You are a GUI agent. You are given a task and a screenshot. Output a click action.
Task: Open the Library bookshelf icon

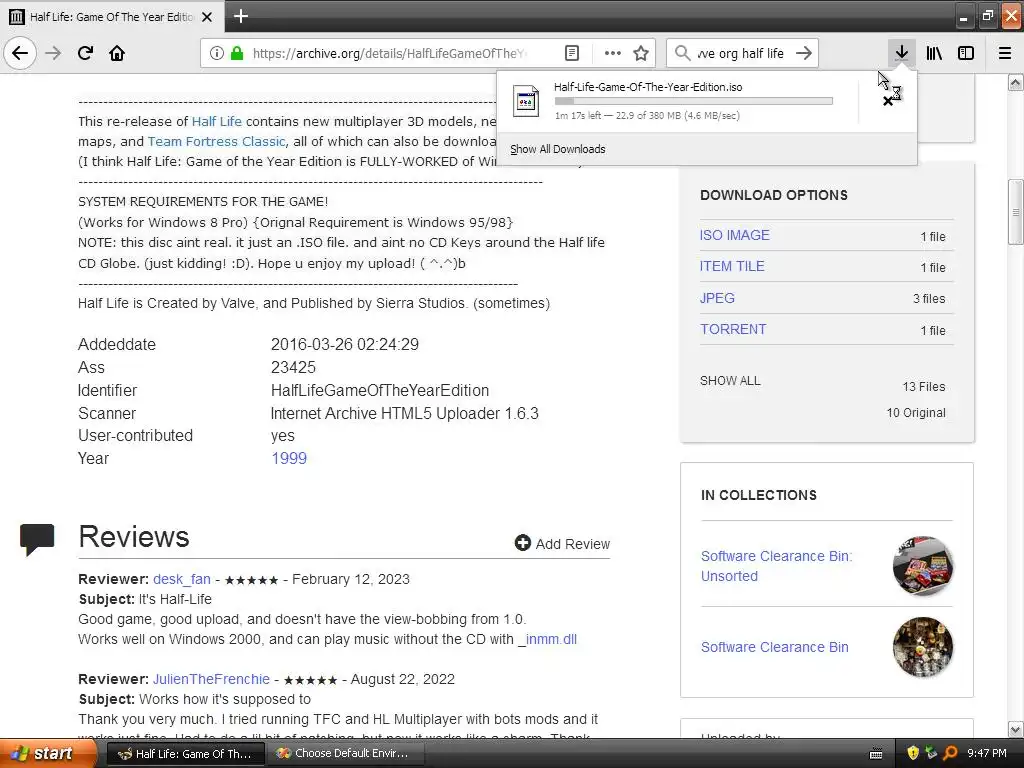[934, 53]
